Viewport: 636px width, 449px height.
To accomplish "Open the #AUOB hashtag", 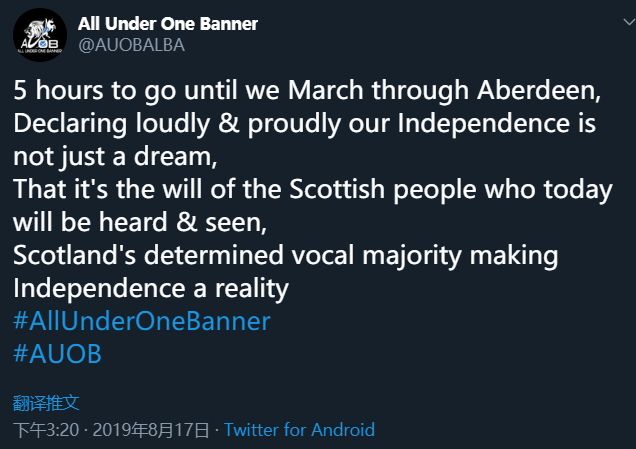I will tap(57, 354).
